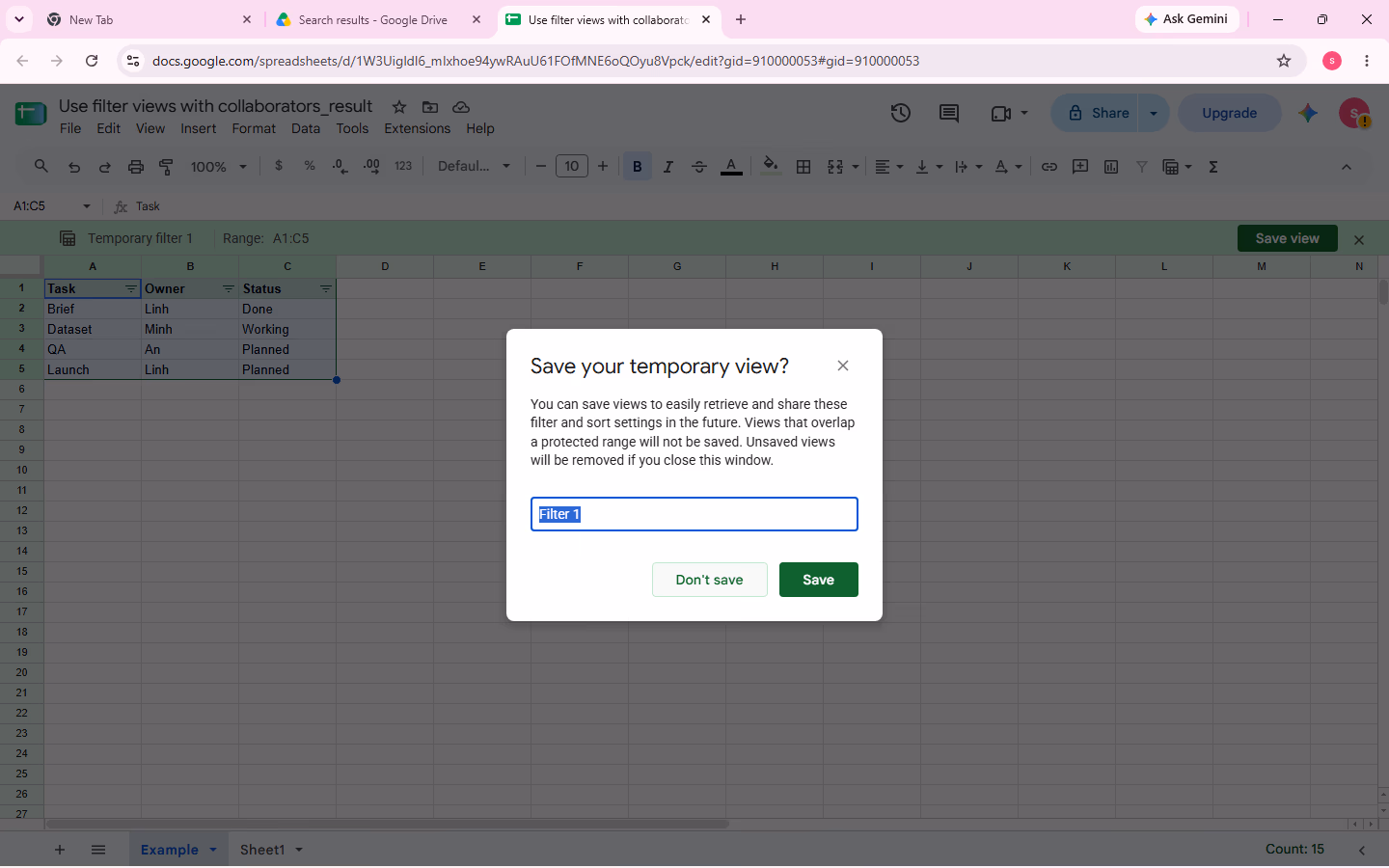
Task: Click the insert chart icon
Action: (1111, 167)
